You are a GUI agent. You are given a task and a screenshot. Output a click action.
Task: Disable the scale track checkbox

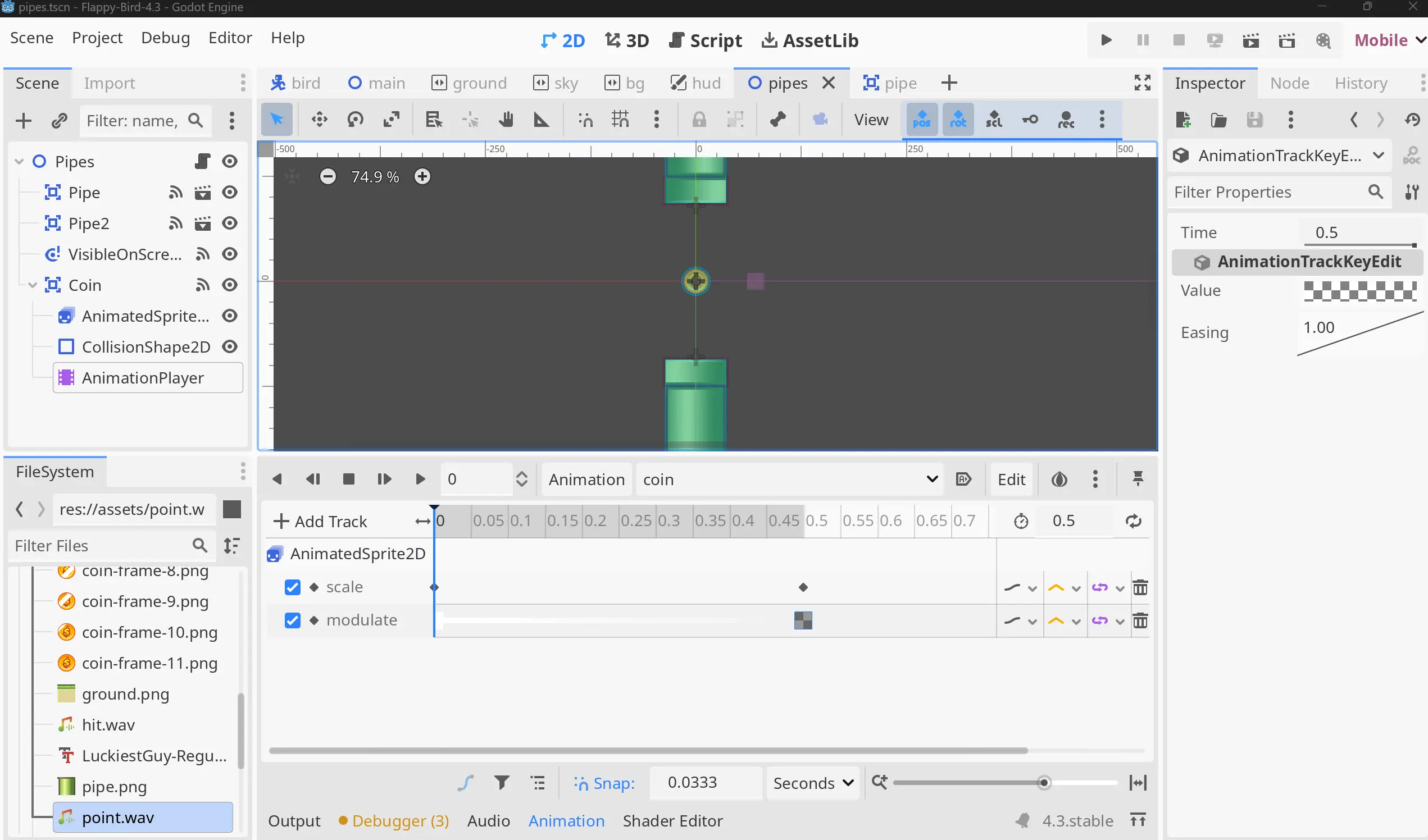293,587
